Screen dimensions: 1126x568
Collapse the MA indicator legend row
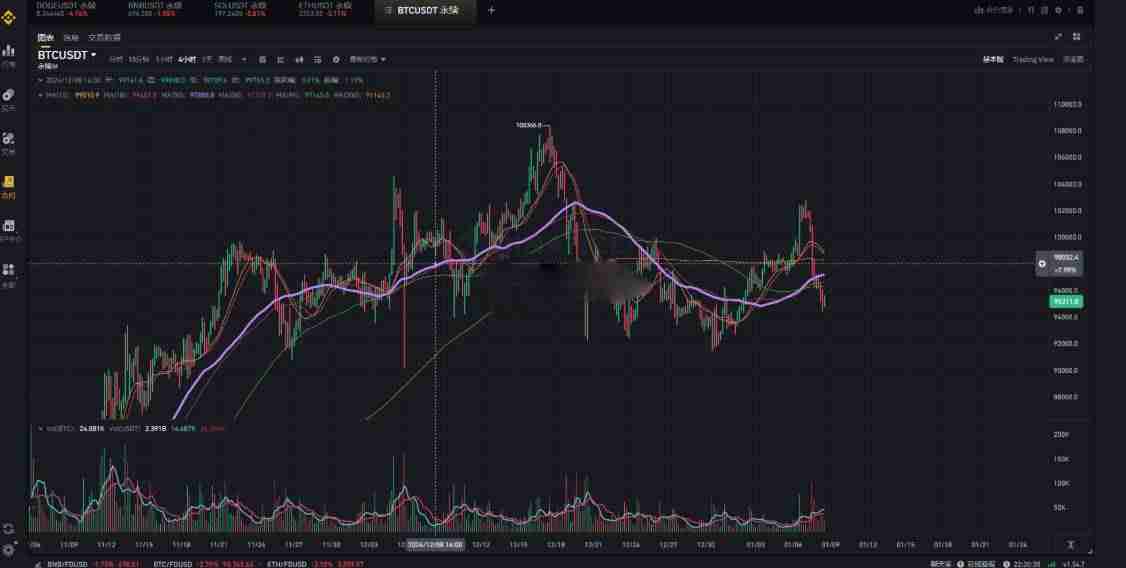(x=40, y=95)
